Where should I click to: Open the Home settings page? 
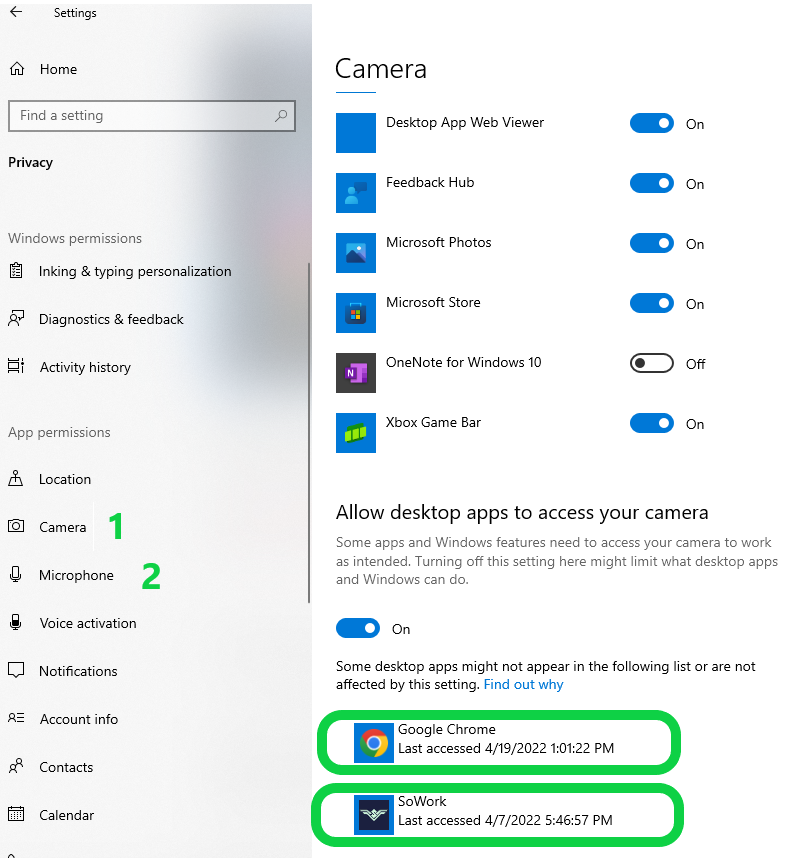58,69
